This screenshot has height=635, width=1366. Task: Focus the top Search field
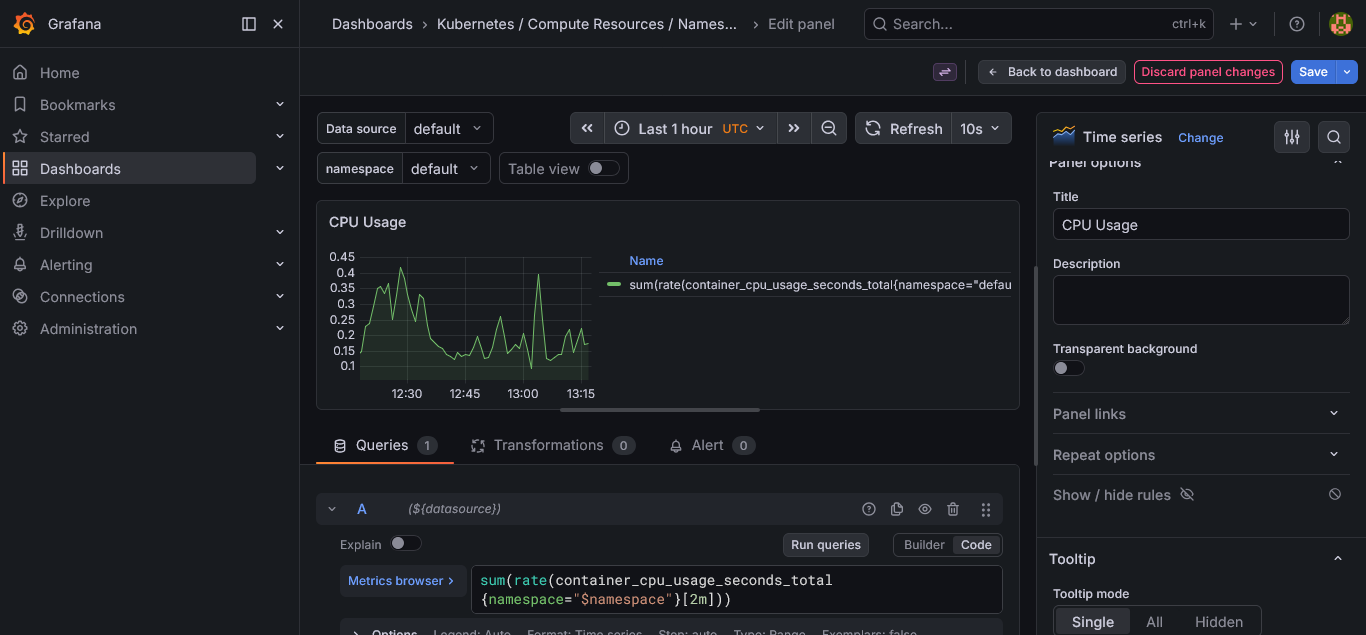tap(1039, 24)
